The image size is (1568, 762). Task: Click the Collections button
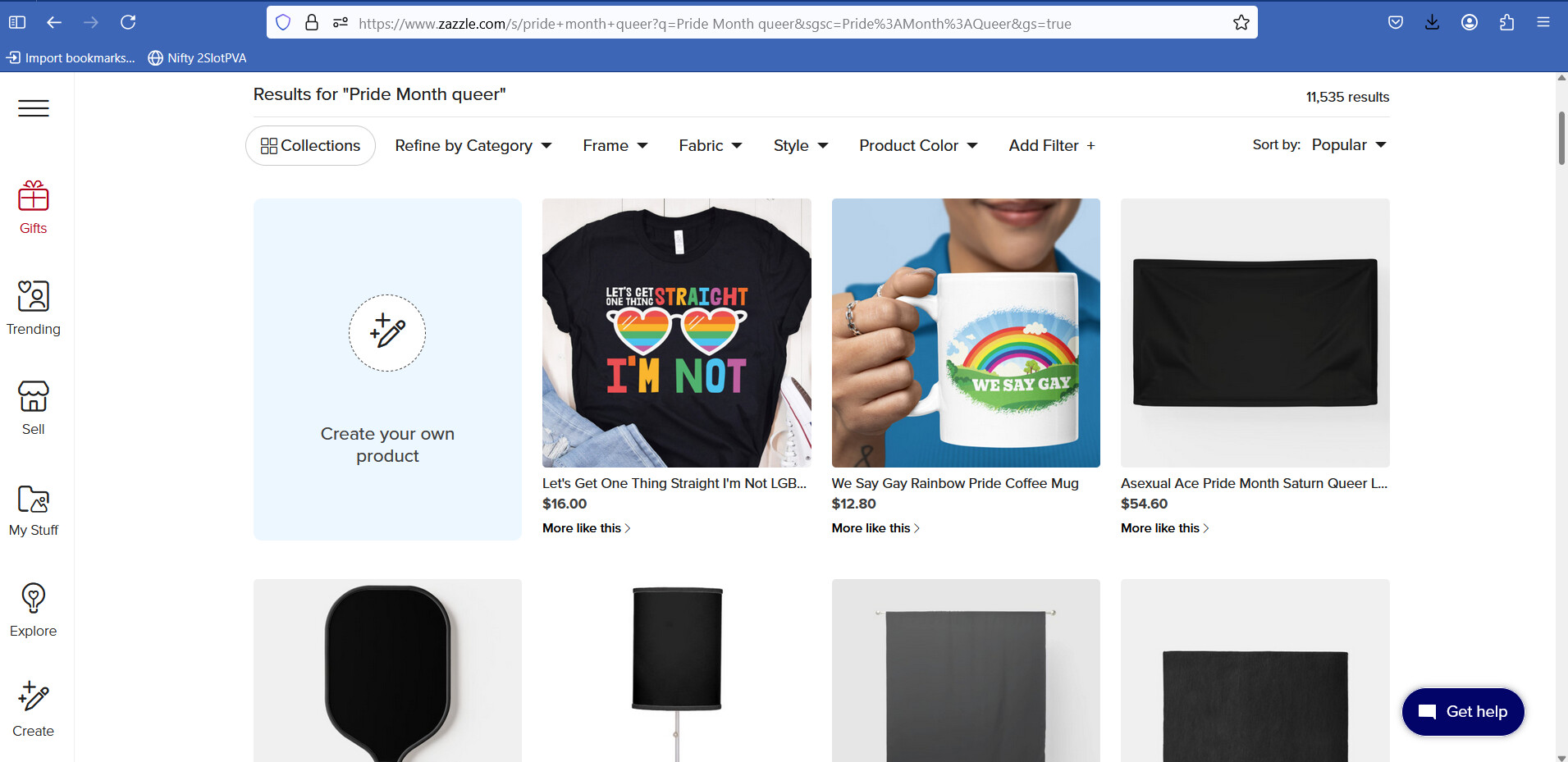(x=310, y=145)
